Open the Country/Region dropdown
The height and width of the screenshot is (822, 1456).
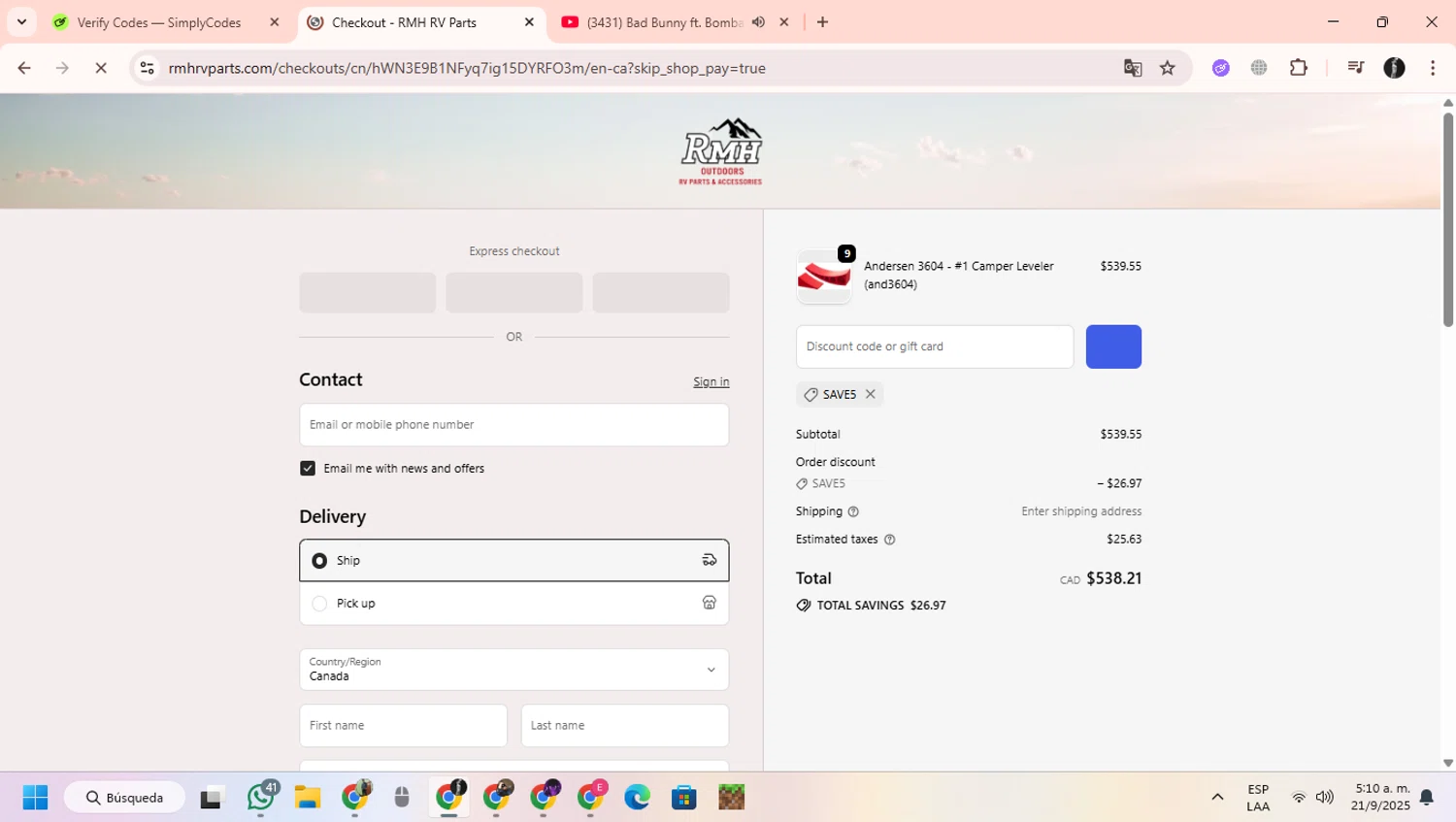[514, 670]
